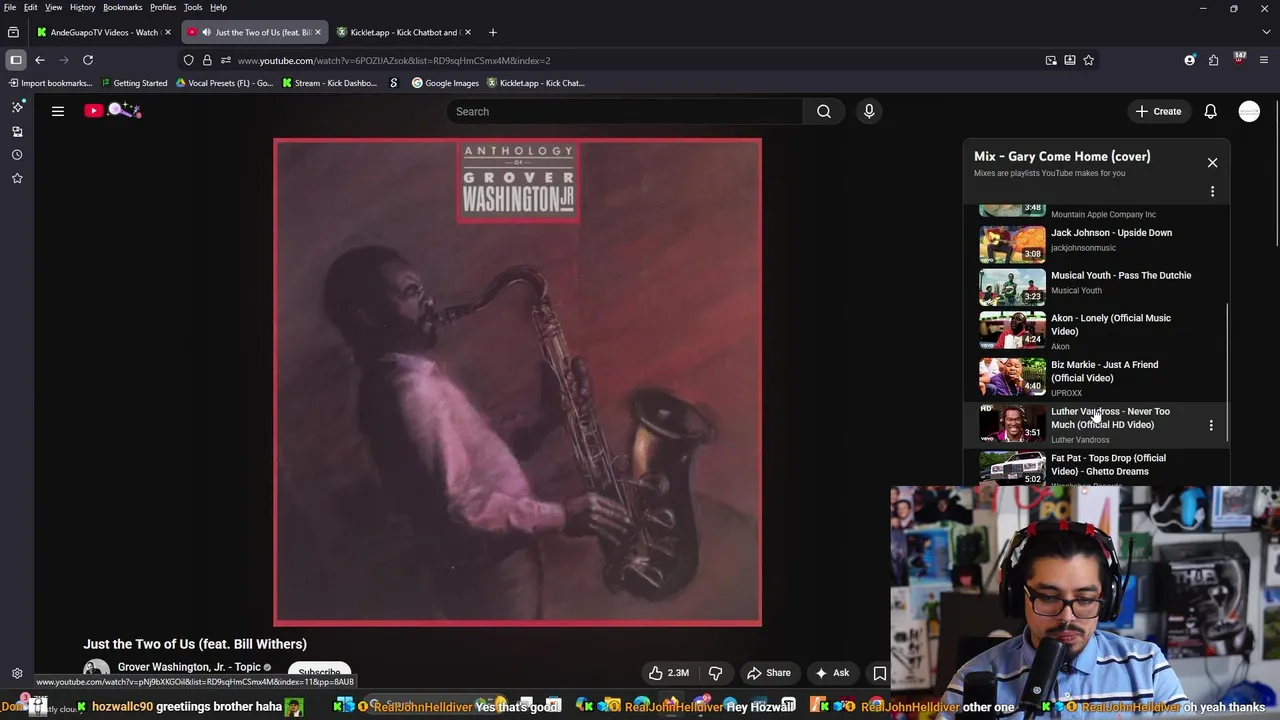Open options for Luther Vandross playlist item
Screen dimensions: 1280x720
point(1211,425)
